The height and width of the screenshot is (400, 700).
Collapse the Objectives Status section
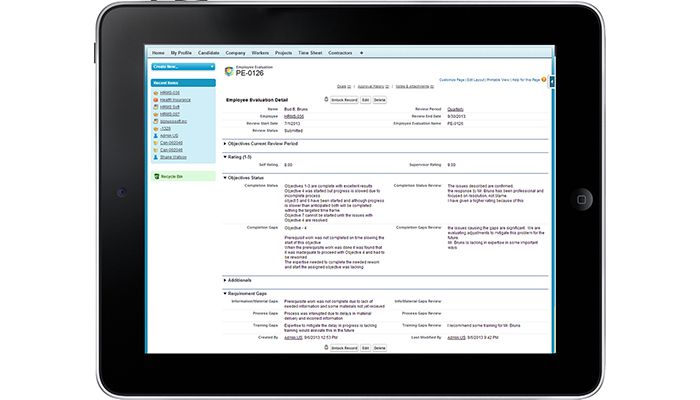(225, 178)
